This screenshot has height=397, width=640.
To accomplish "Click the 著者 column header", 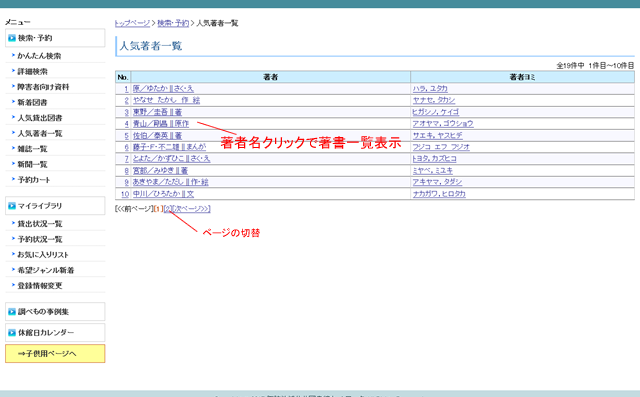I will click(271, 77).
